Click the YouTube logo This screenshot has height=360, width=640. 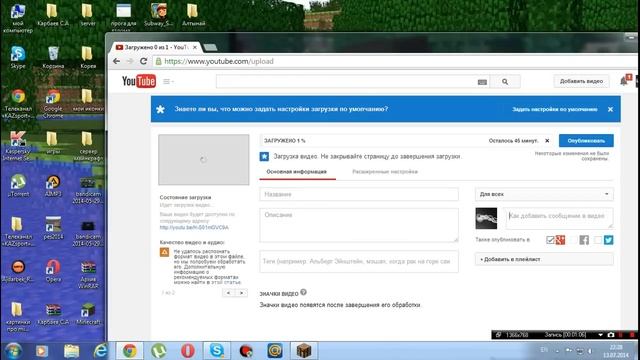coord(139,81)
